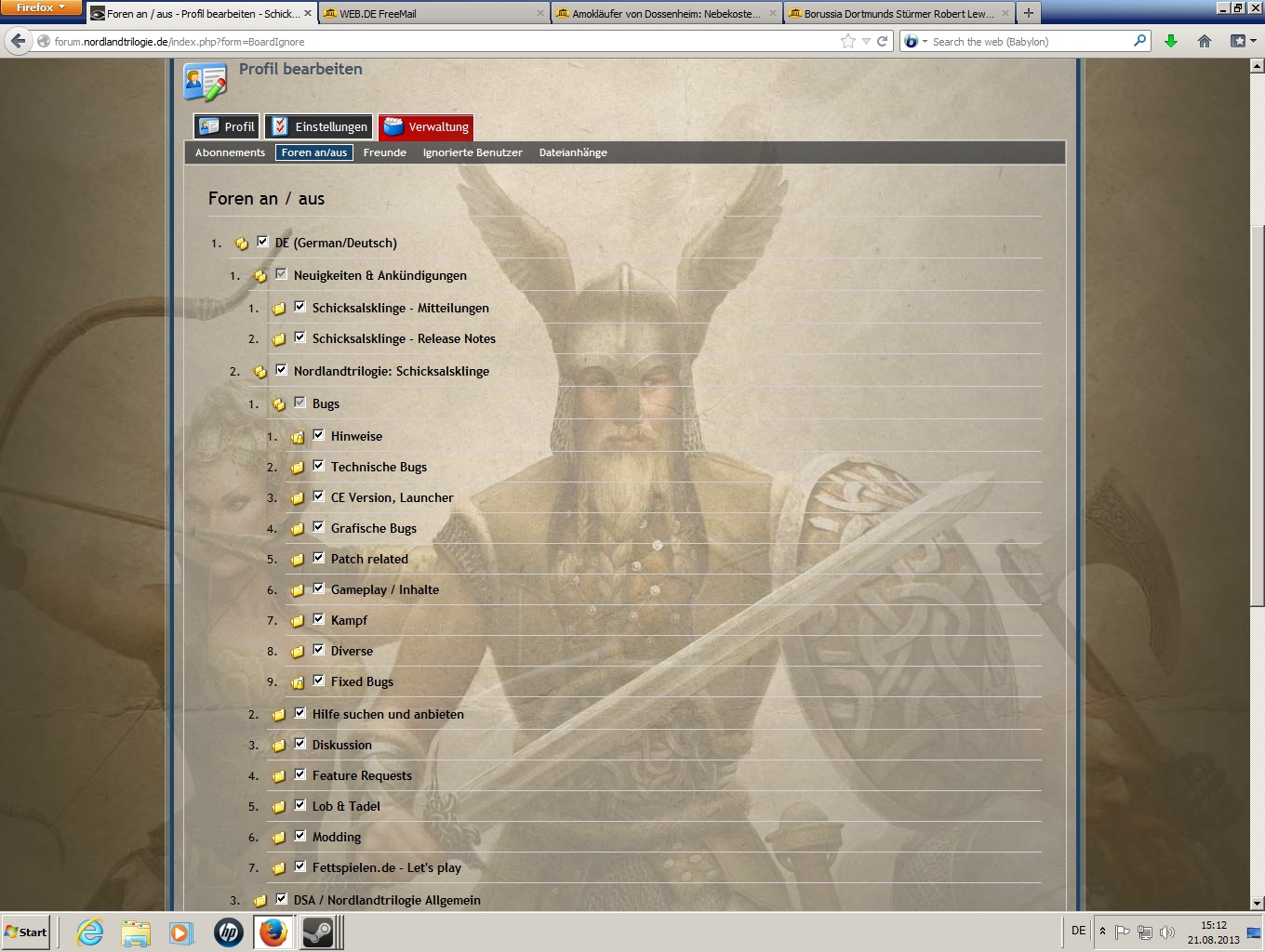Open the Profil tab
Image resolution: width=1265 pixels, height=952 pixels.
click(226, 126)
